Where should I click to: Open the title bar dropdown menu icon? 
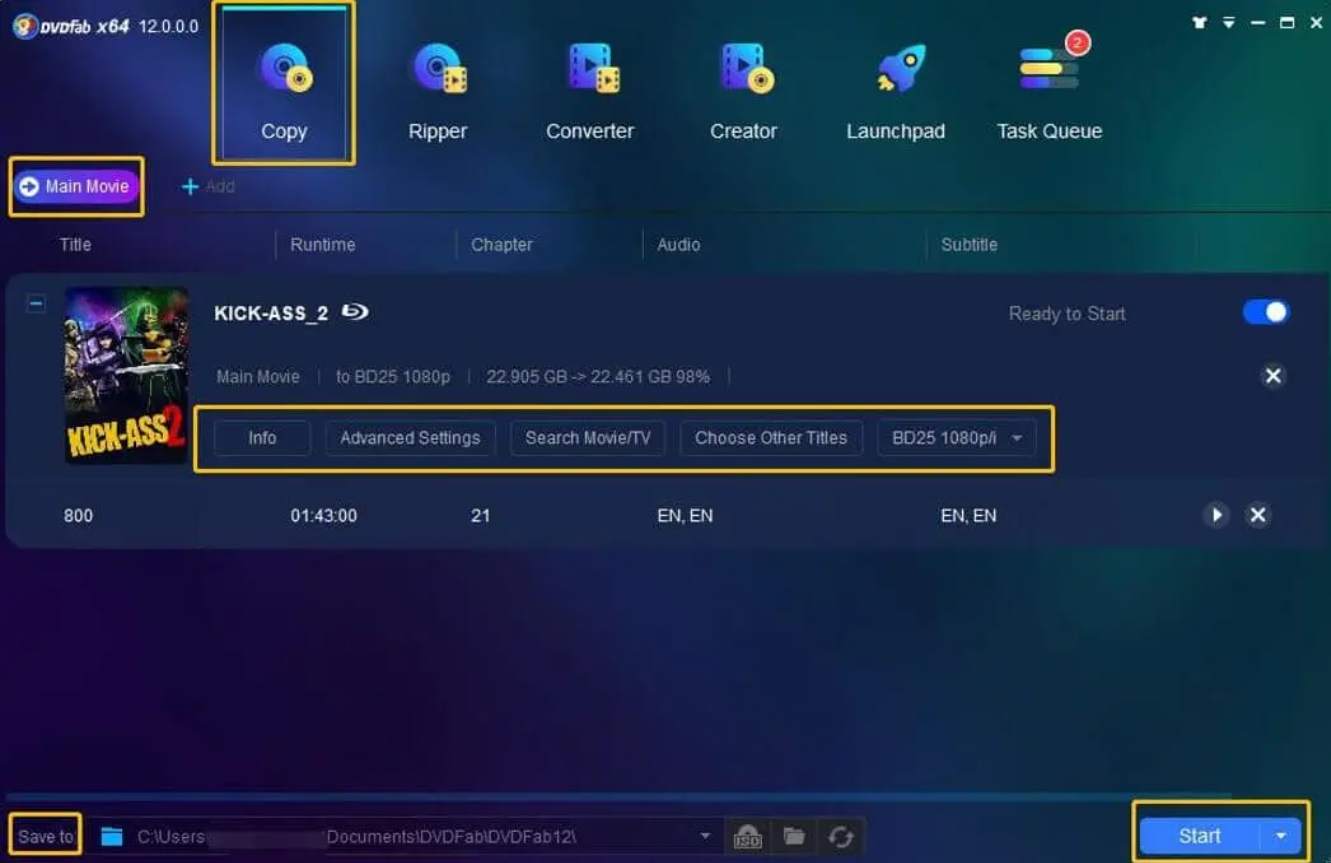[1229, 22]
